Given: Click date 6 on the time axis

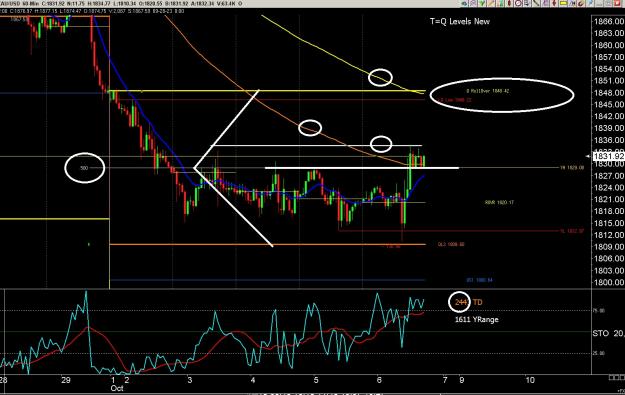Looking at the screenshot, I should (x=379, y=380).
